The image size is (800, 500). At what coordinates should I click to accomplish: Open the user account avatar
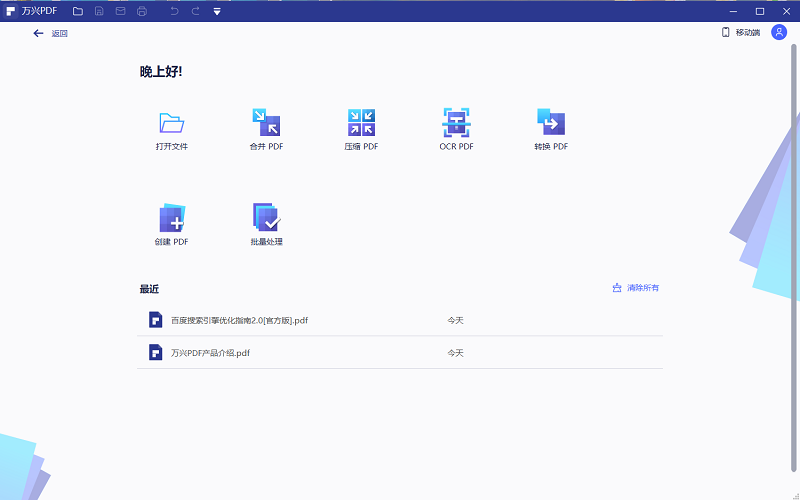(779, 32)
